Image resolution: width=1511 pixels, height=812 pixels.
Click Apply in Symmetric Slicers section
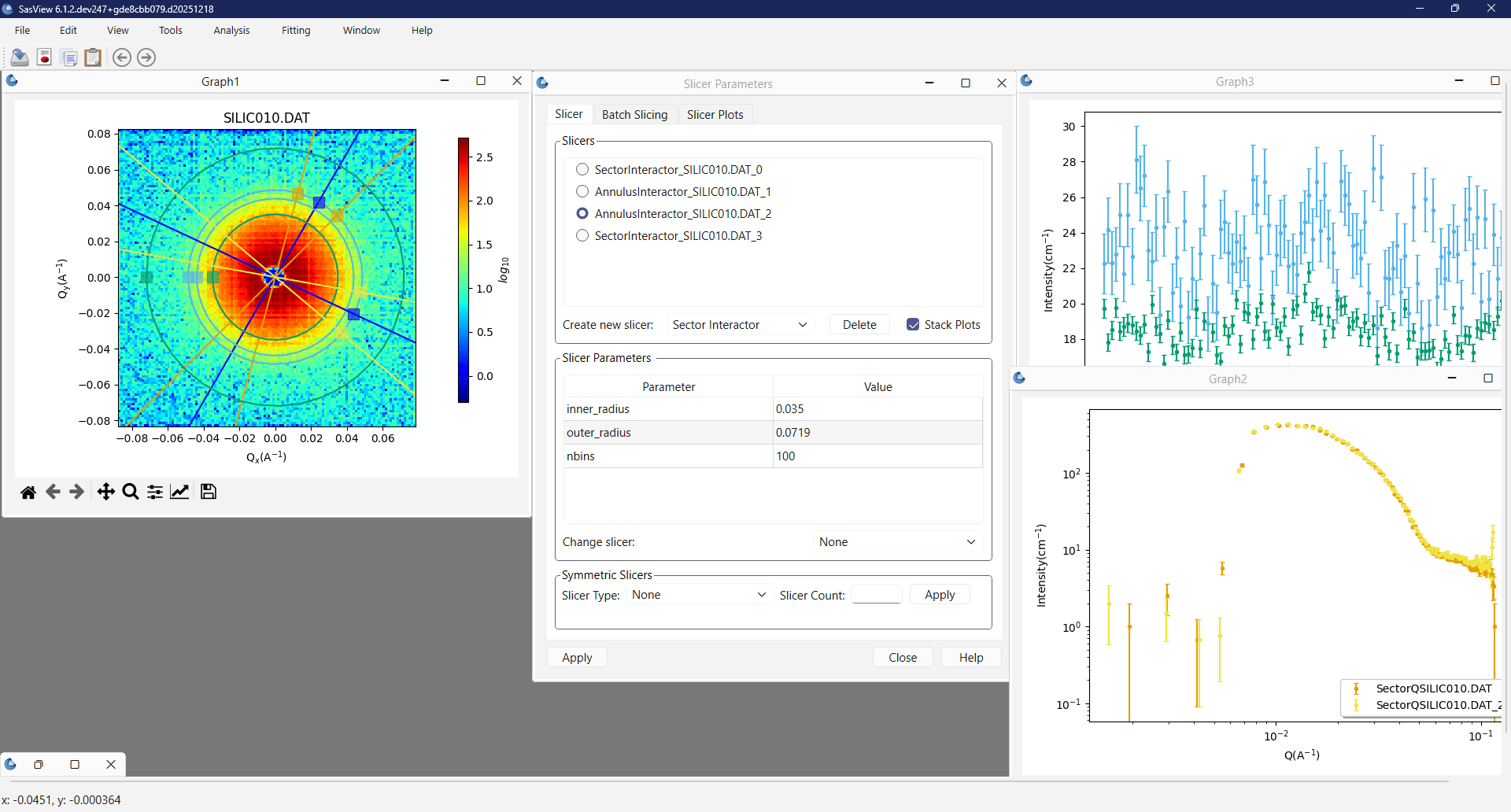point(940,595)
